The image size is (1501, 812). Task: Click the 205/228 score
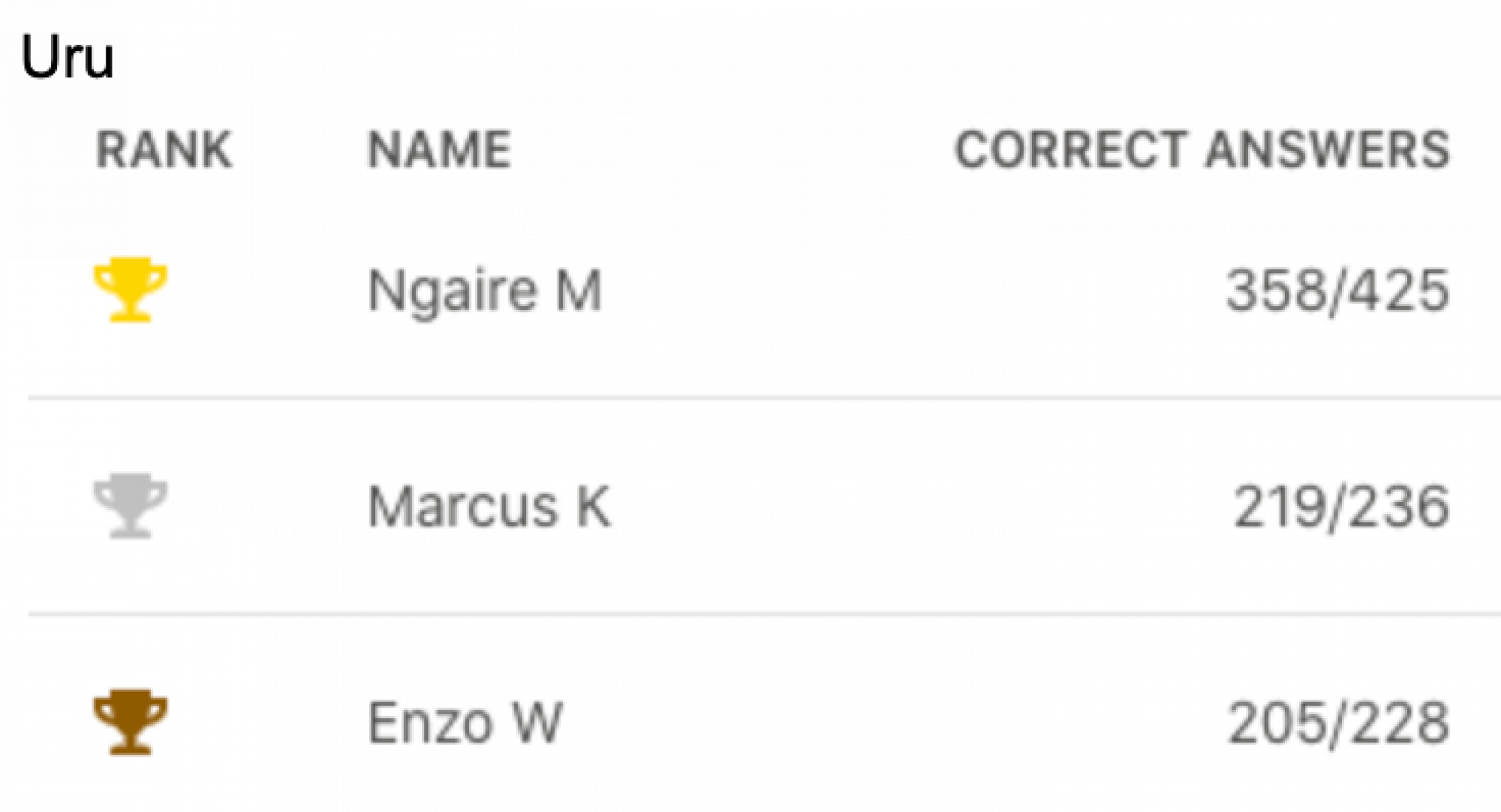1338,723
